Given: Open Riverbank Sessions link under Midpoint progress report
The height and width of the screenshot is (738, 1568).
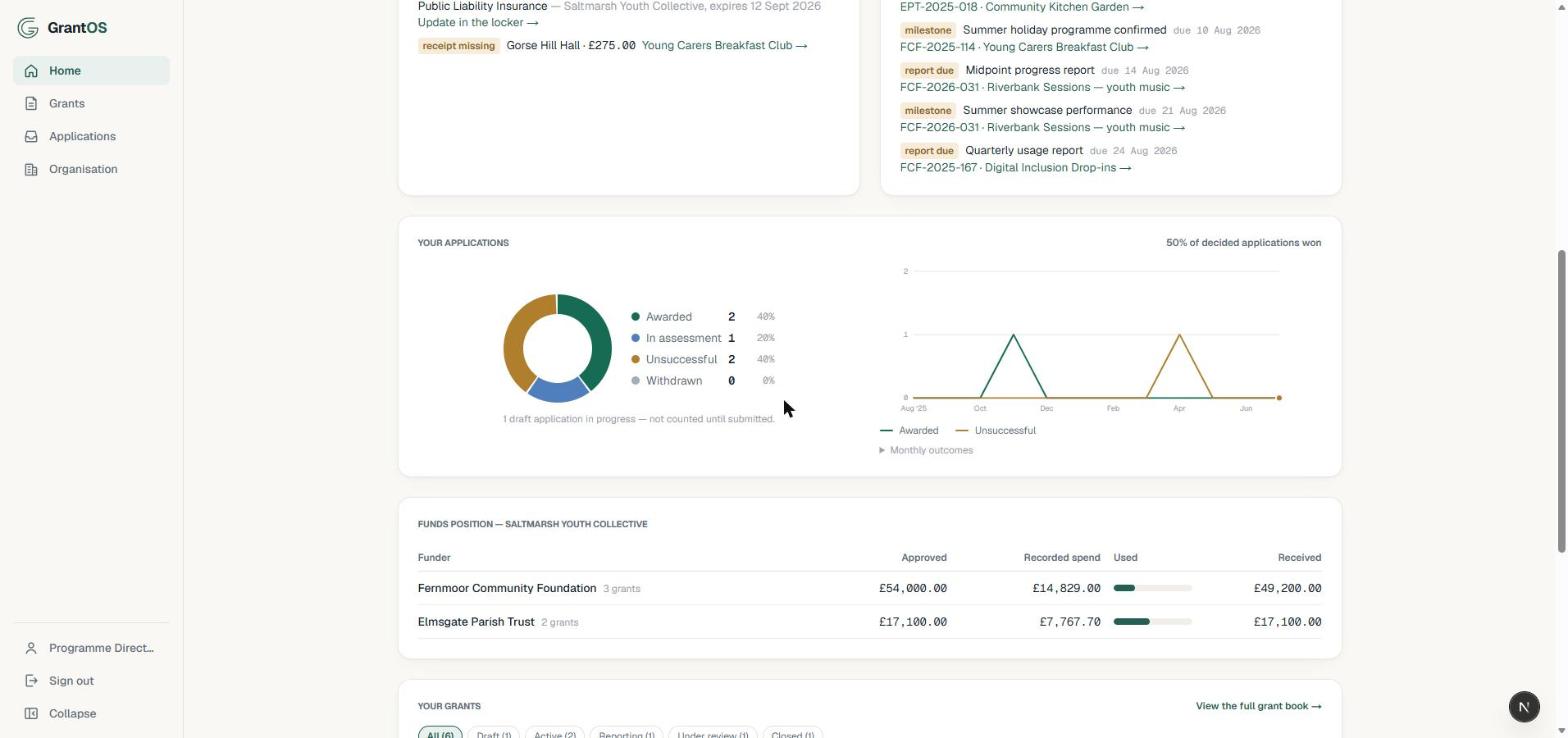Looking at the screenshot, I should pos(1042,87).
